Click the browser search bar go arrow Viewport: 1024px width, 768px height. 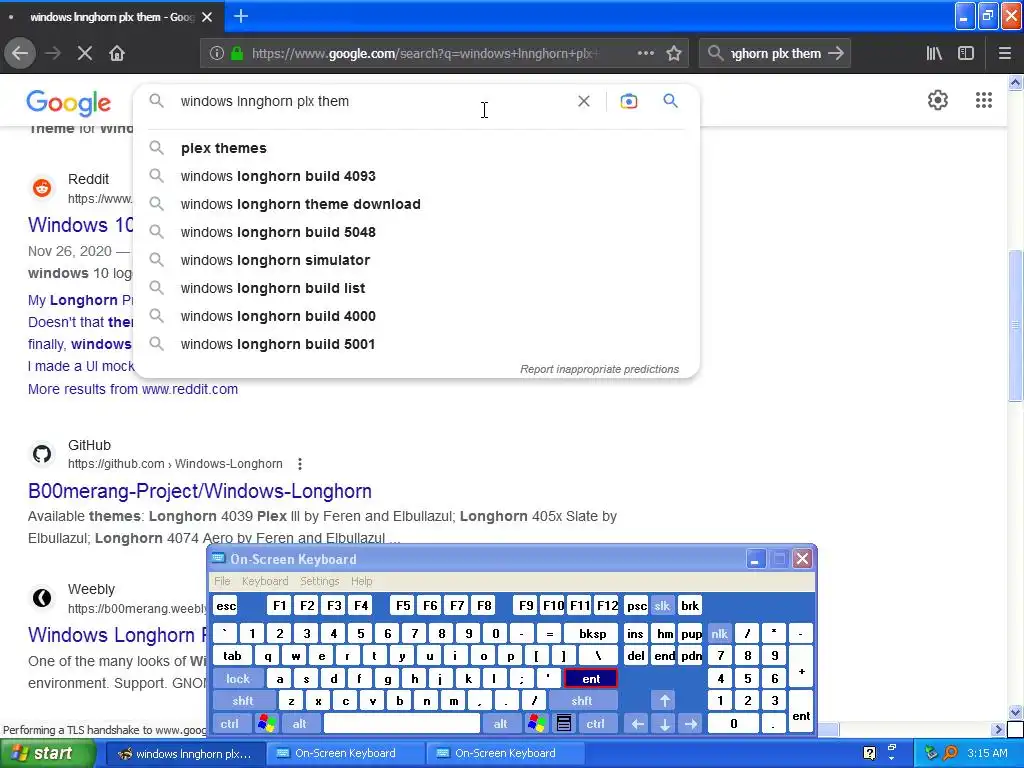click(836, 54)
